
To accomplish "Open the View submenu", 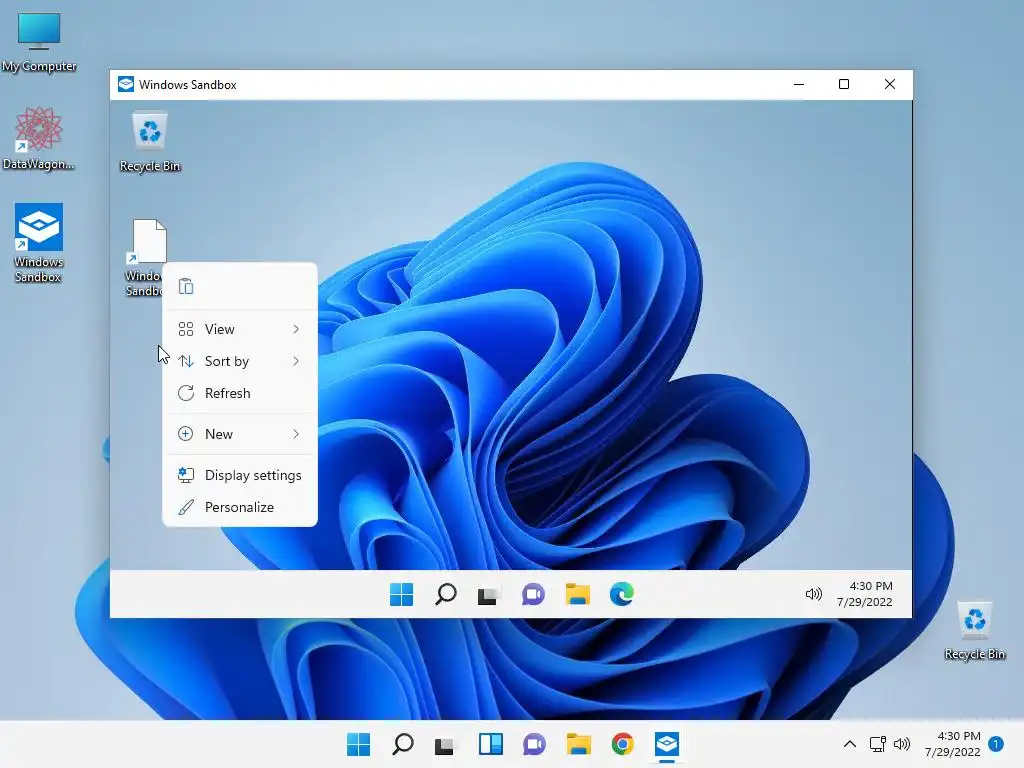I will click(240, 329).
